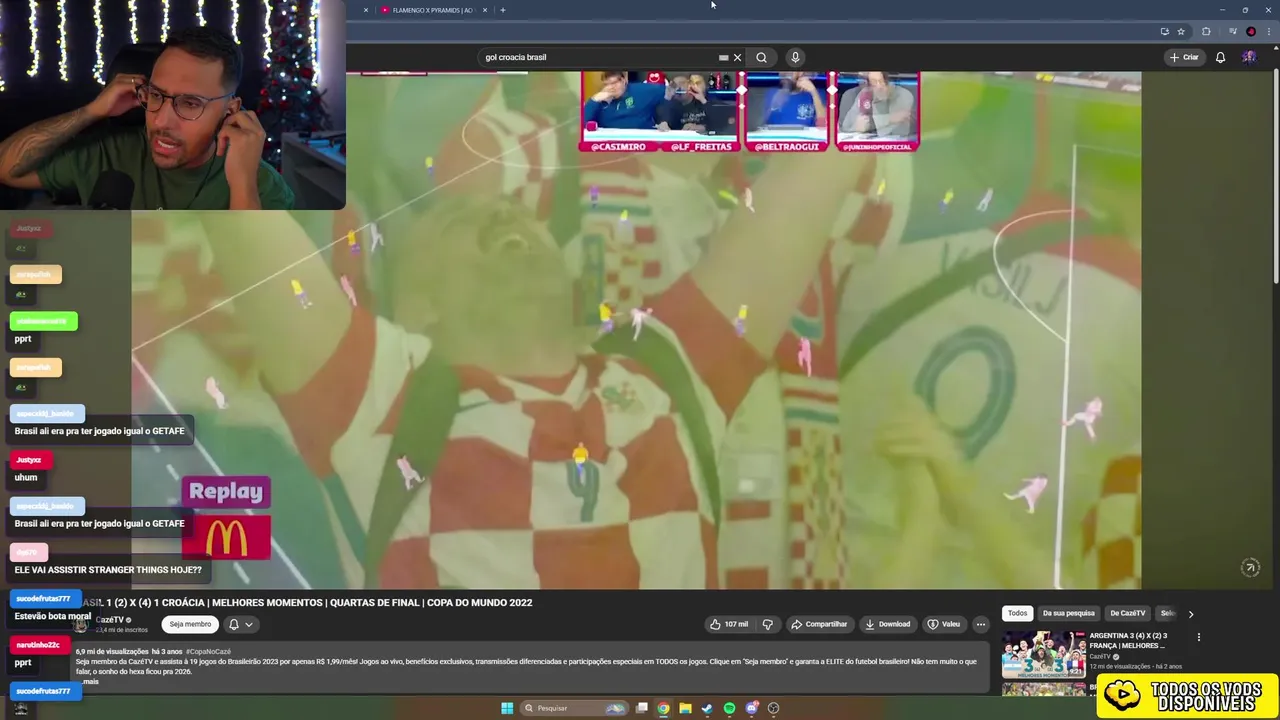Click Chrome icon on the taskbar
1280x720 pixels.
tap(663, 708)
